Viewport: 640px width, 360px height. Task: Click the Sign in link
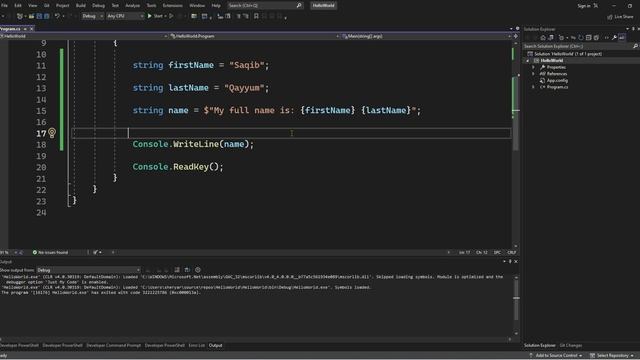pyautogui.click(x=584, y=6)
